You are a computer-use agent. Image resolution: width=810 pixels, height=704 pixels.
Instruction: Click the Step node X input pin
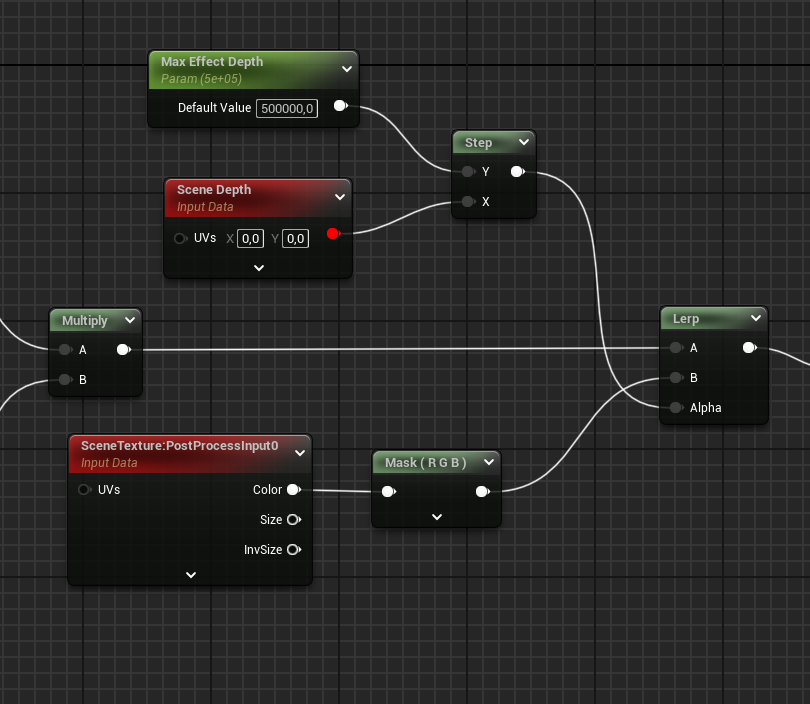[x=467, y=201]
